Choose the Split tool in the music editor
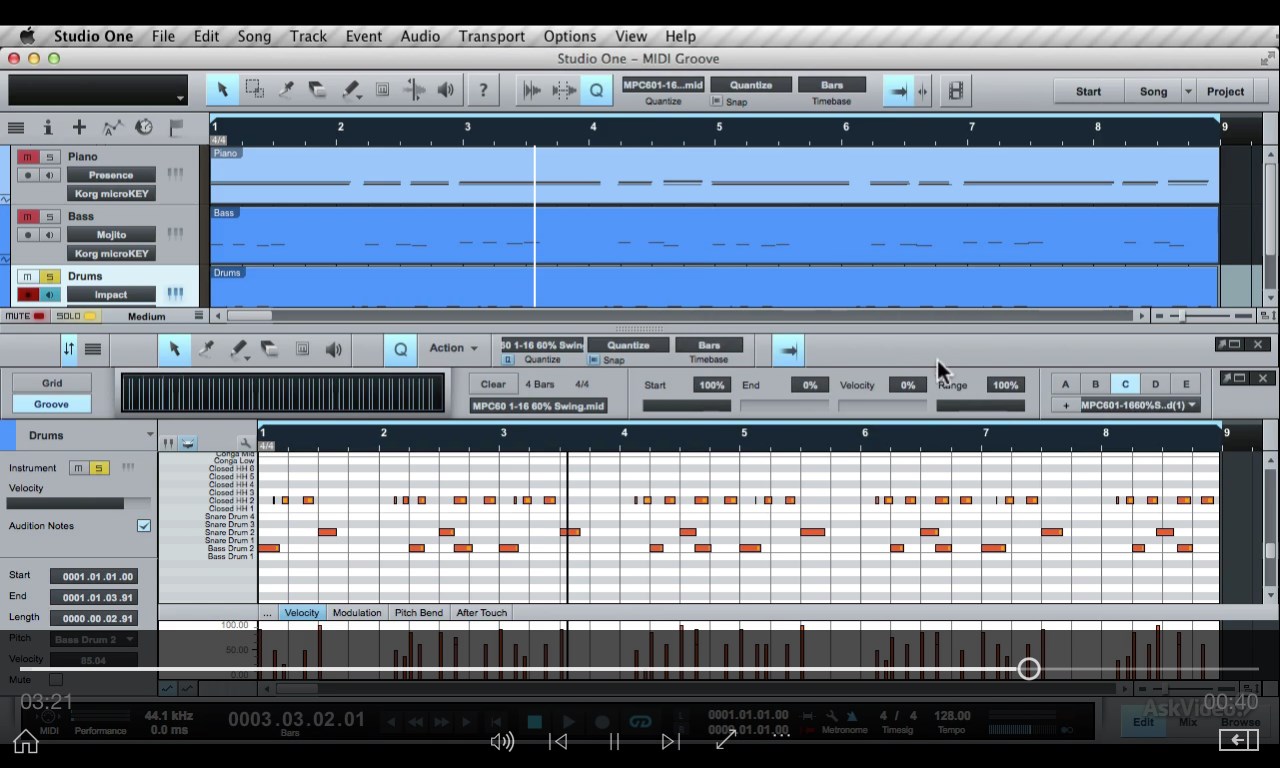1280x768 pixels. click(206, 349)
